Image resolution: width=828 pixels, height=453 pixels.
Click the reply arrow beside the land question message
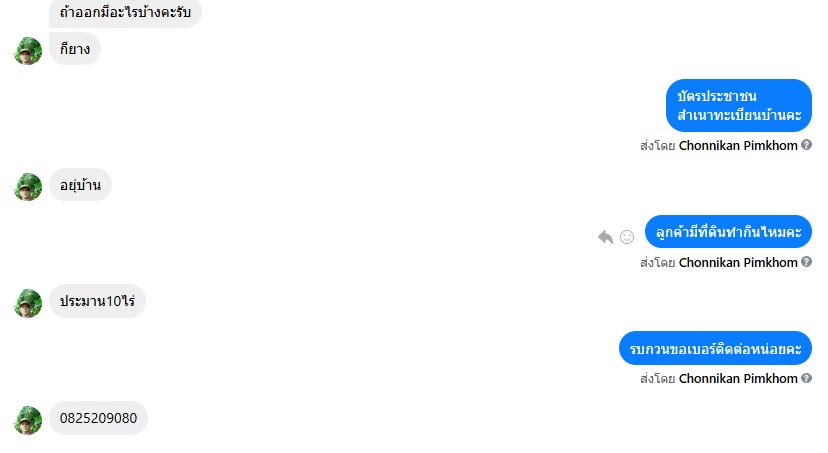click(x=606, y=237)
